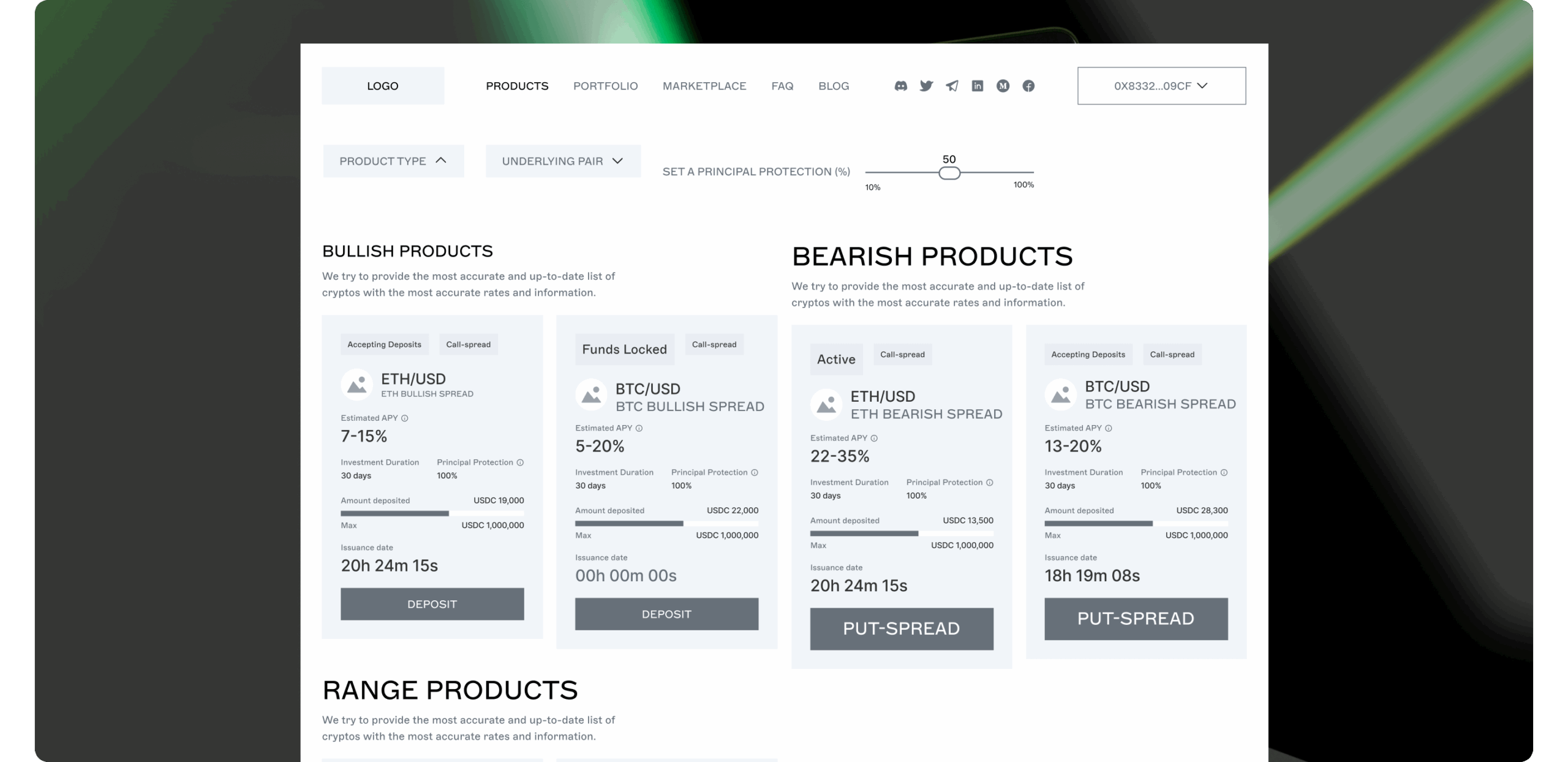1568x762 pixels.
Task: Open the Facebook social icon
Action: [1028, 86]
